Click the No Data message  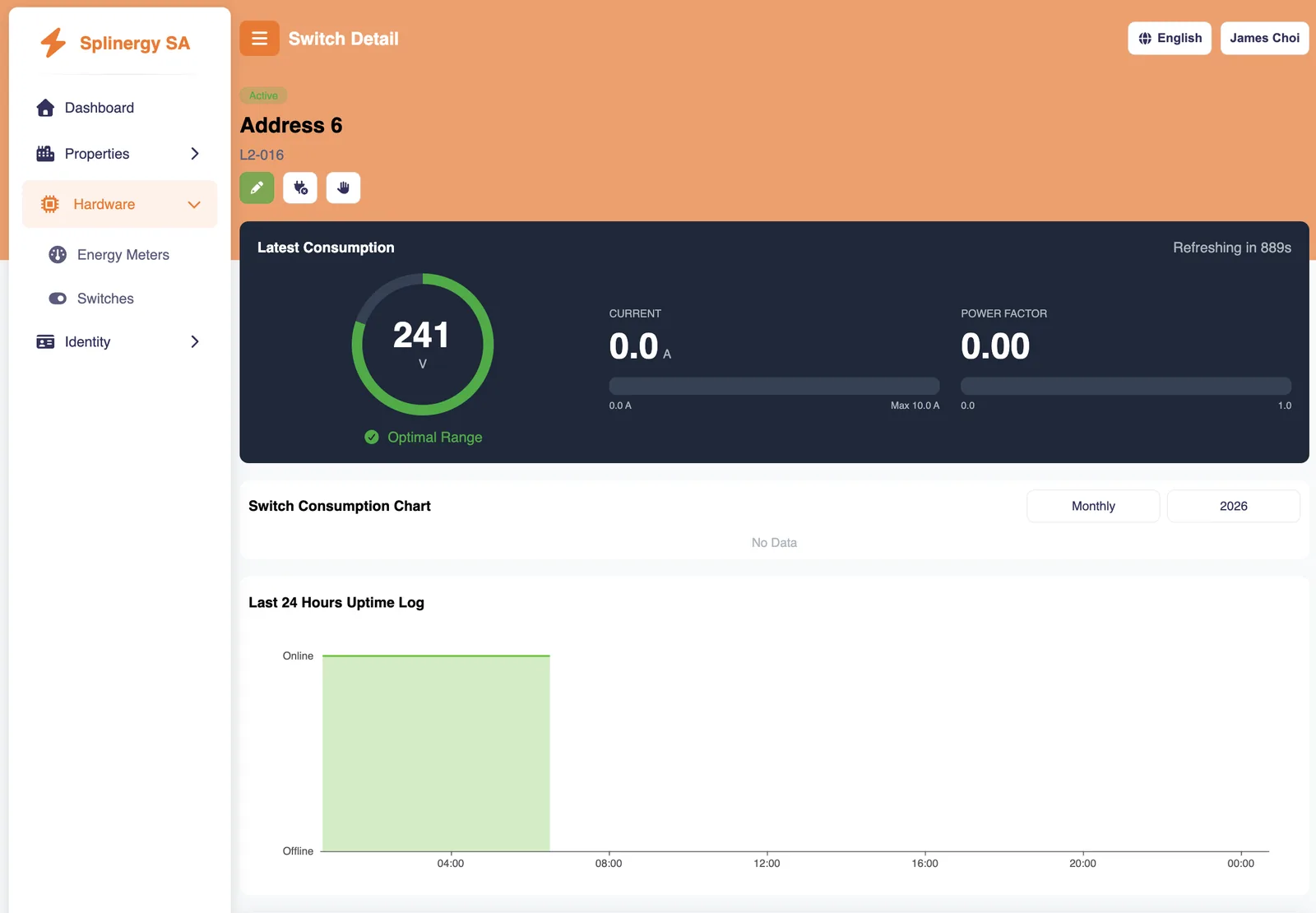(774, 543)
